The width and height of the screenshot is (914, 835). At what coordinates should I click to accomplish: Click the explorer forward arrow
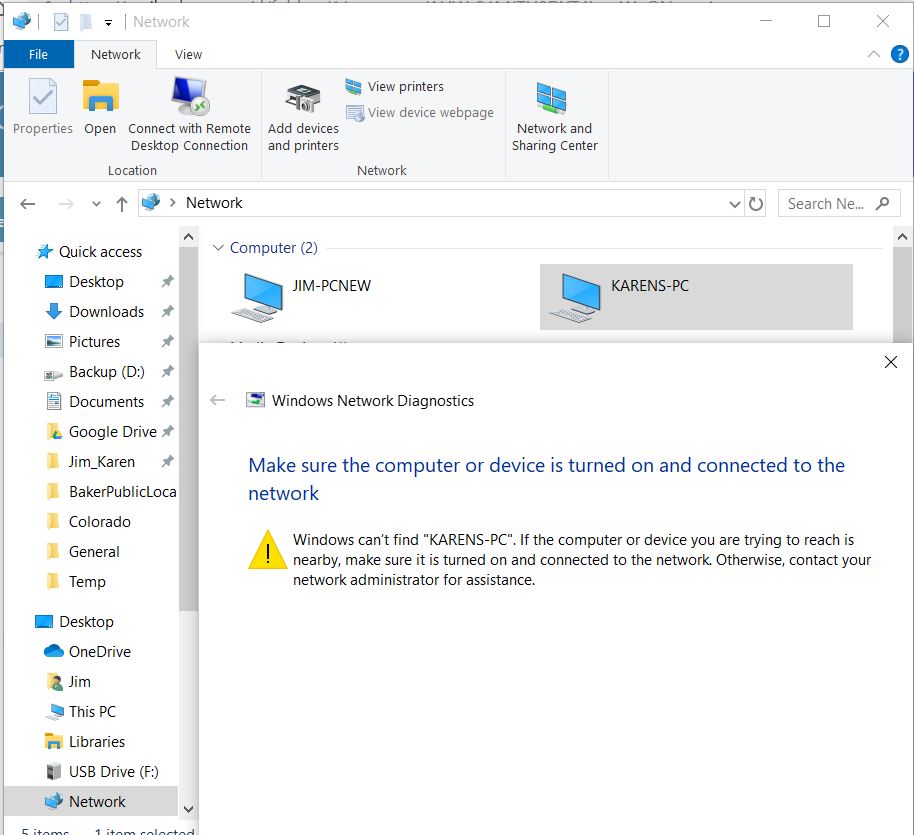point(66,204)
